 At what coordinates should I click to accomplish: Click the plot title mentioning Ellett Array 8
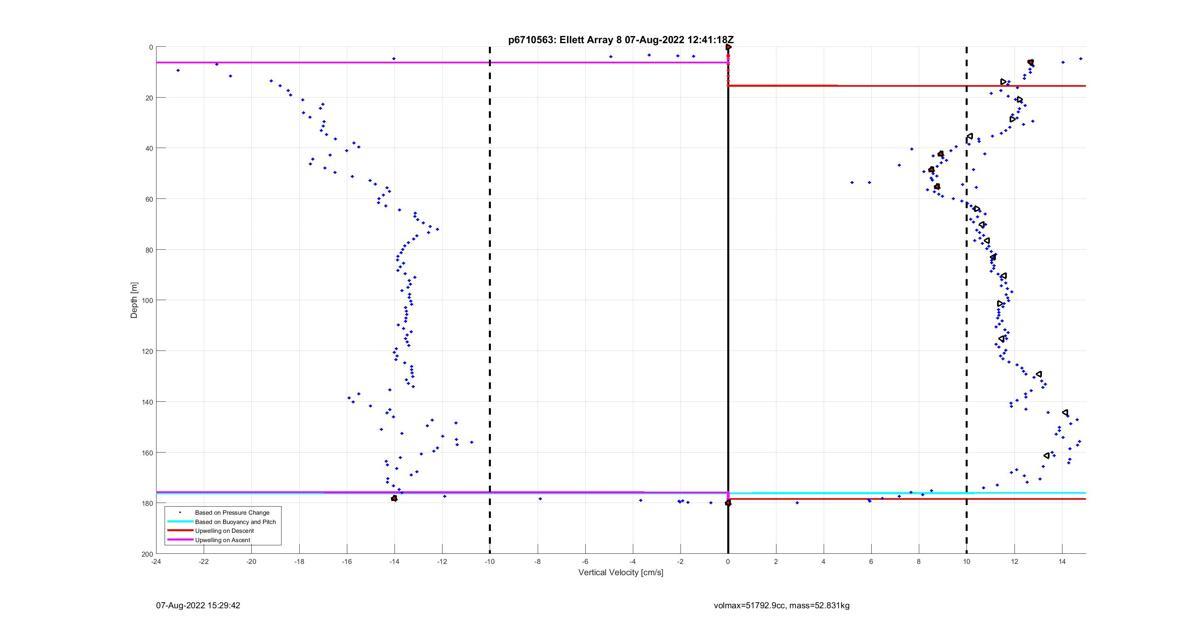coord(621,40)
